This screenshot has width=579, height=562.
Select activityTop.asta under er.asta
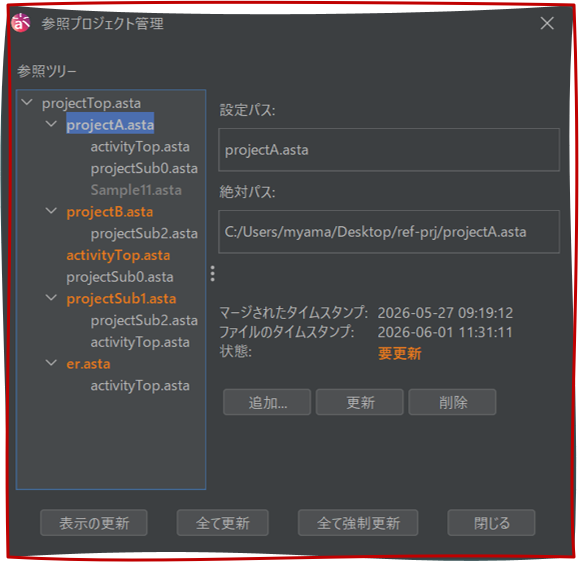coord(140,386)
